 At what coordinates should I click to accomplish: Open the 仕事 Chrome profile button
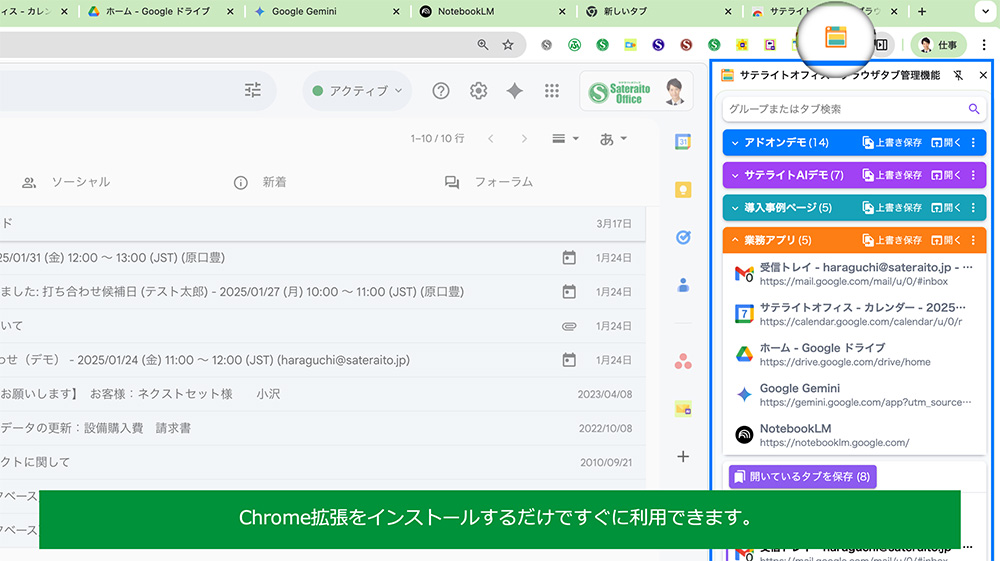(938, 45)
